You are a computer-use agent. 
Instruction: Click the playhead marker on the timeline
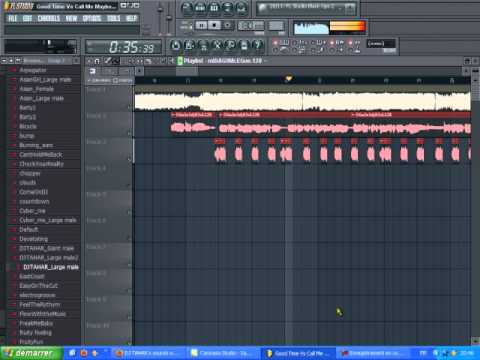point(288,79)
